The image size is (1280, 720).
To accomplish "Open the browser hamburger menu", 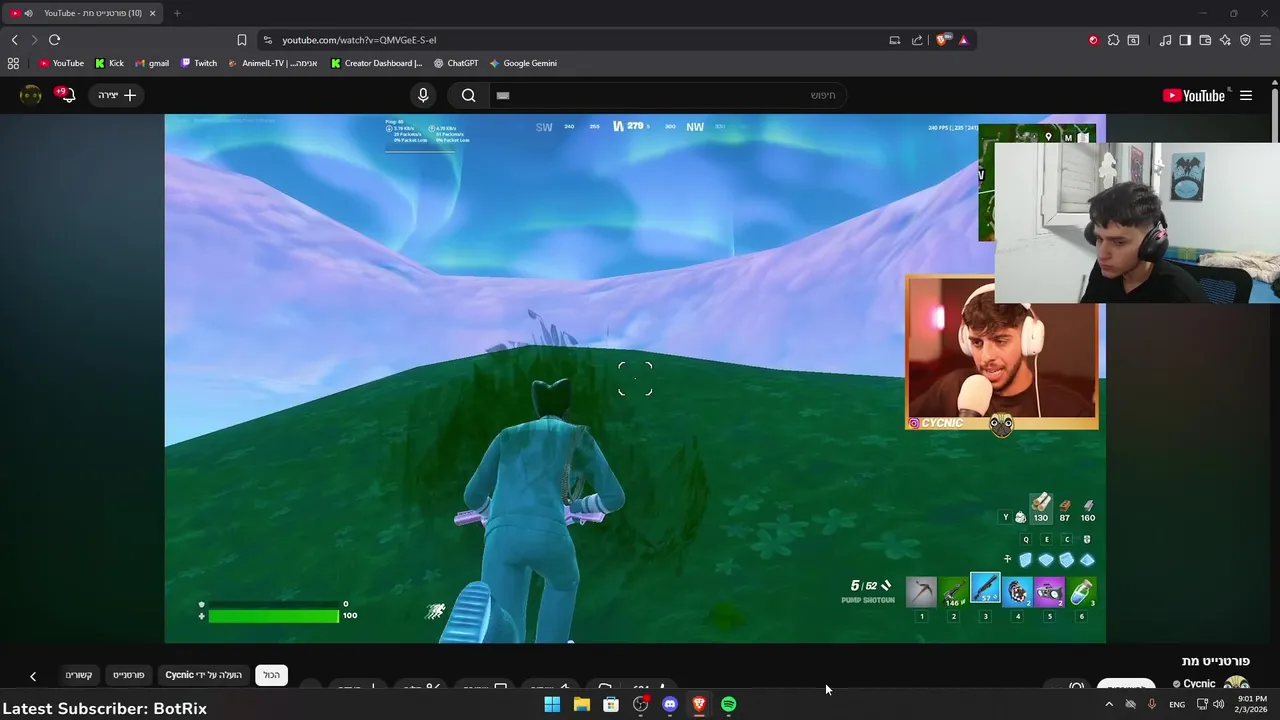I will pyautogui.click(x=1265, y=40).
